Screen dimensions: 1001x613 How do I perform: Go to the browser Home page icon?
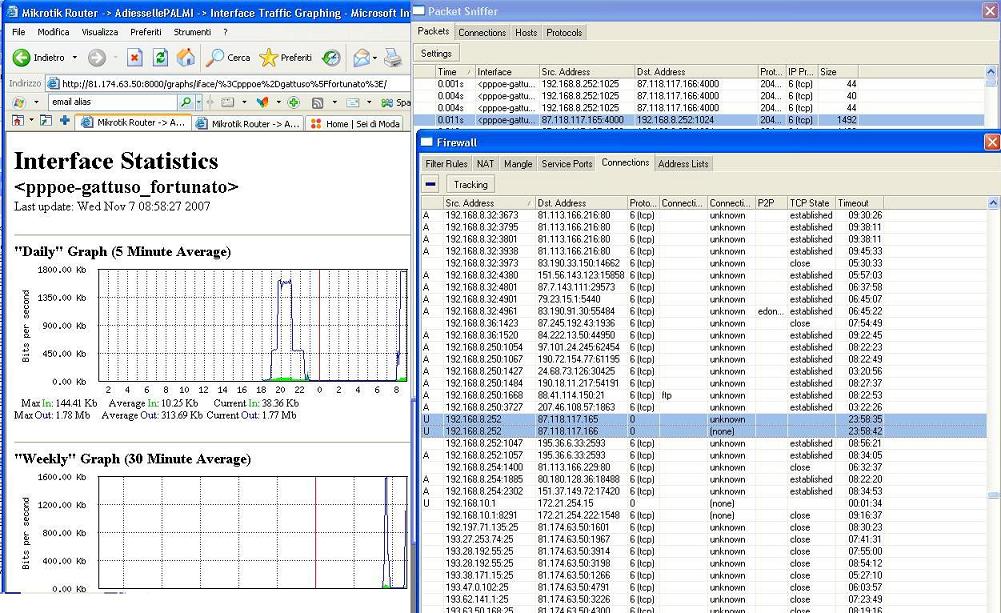click(186, 58)
